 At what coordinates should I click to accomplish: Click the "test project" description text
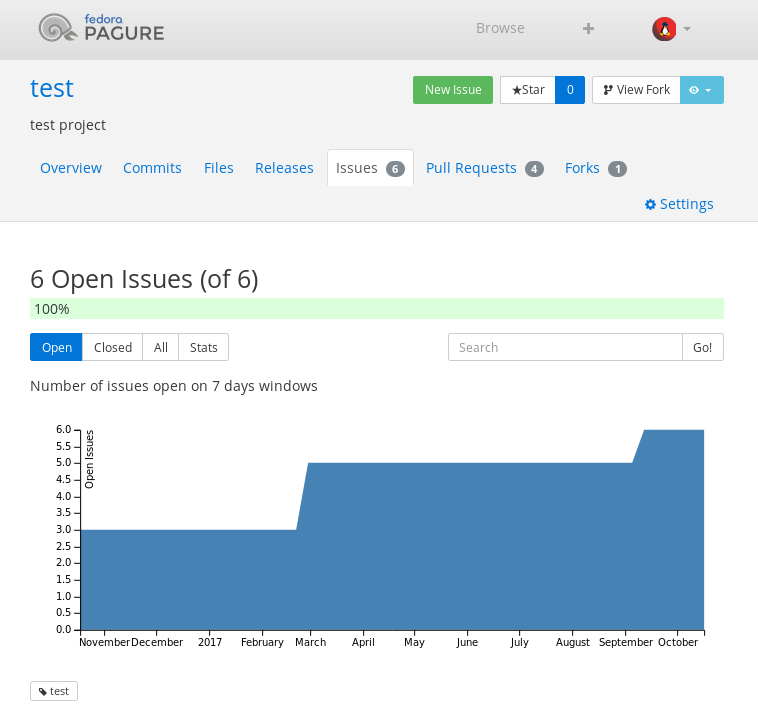pyautogui.click(x=68, y=125)
